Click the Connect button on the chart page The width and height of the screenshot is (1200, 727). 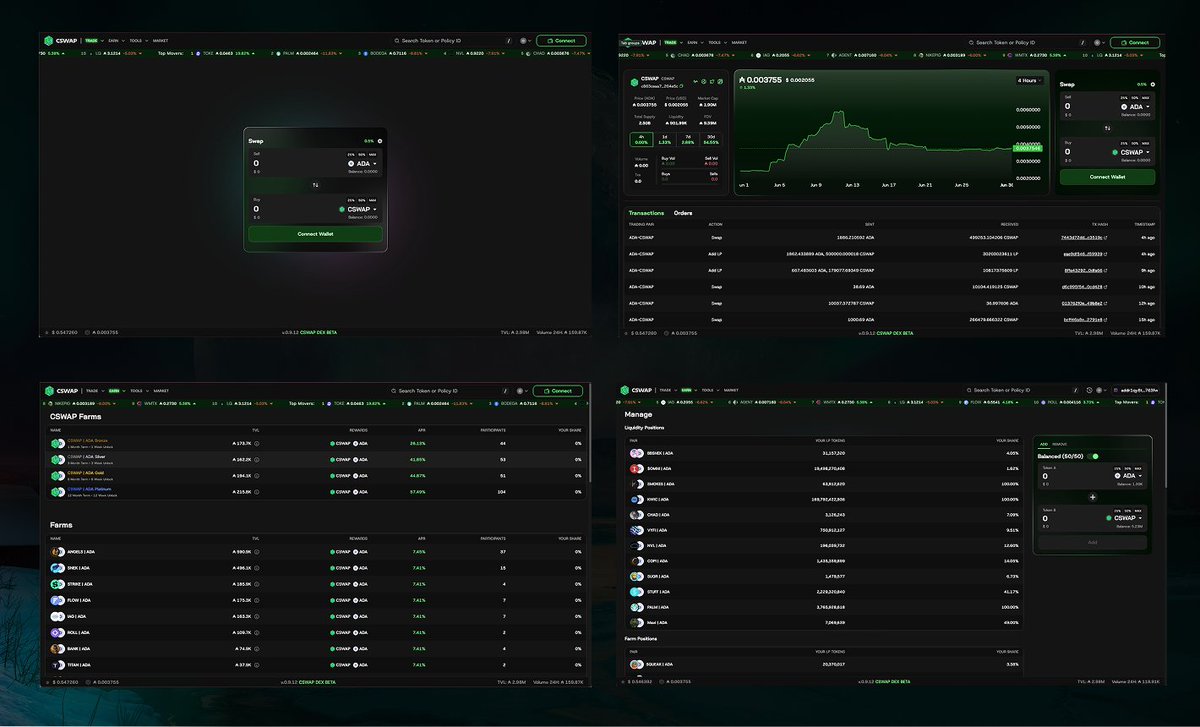1135,43
